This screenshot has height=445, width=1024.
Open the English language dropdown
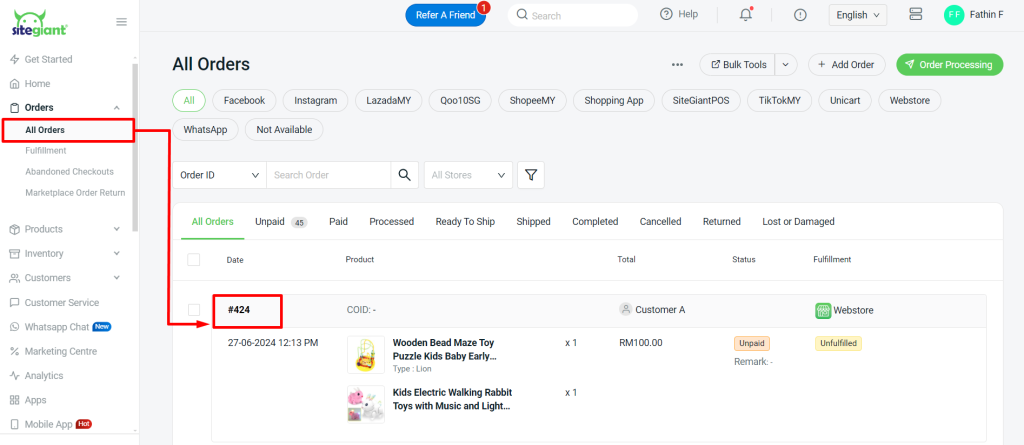(858, 15)
